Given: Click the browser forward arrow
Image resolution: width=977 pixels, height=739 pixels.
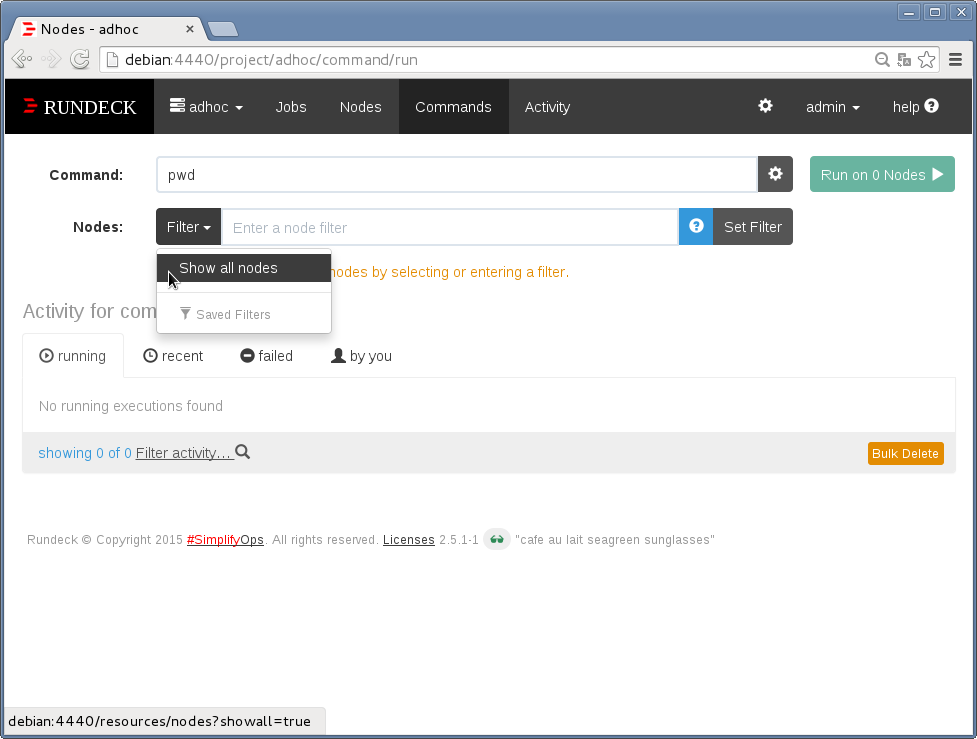Looking at the screenshot, I should coord(51,59).
